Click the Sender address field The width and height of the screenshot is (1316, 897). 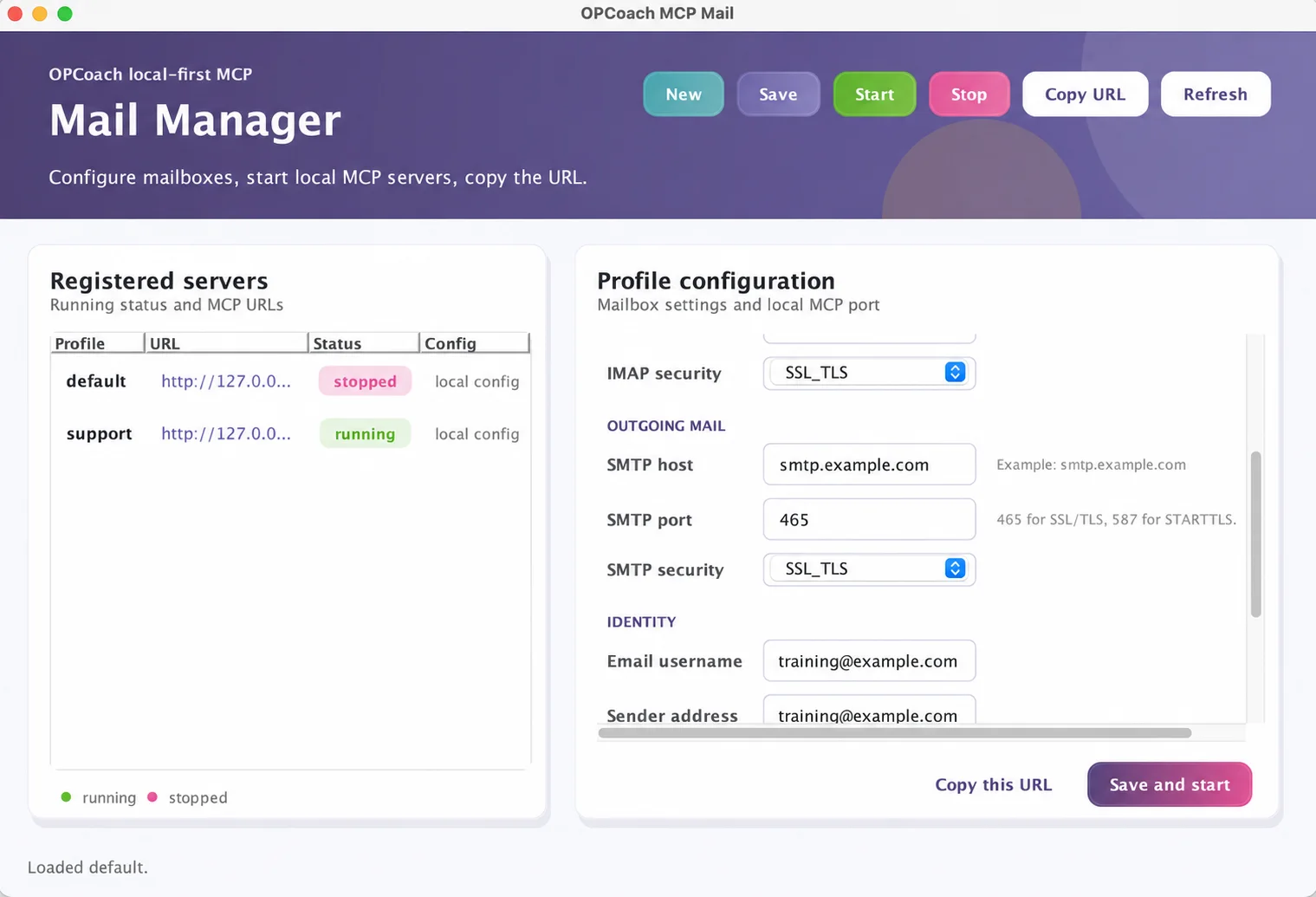tap(869, 710)
